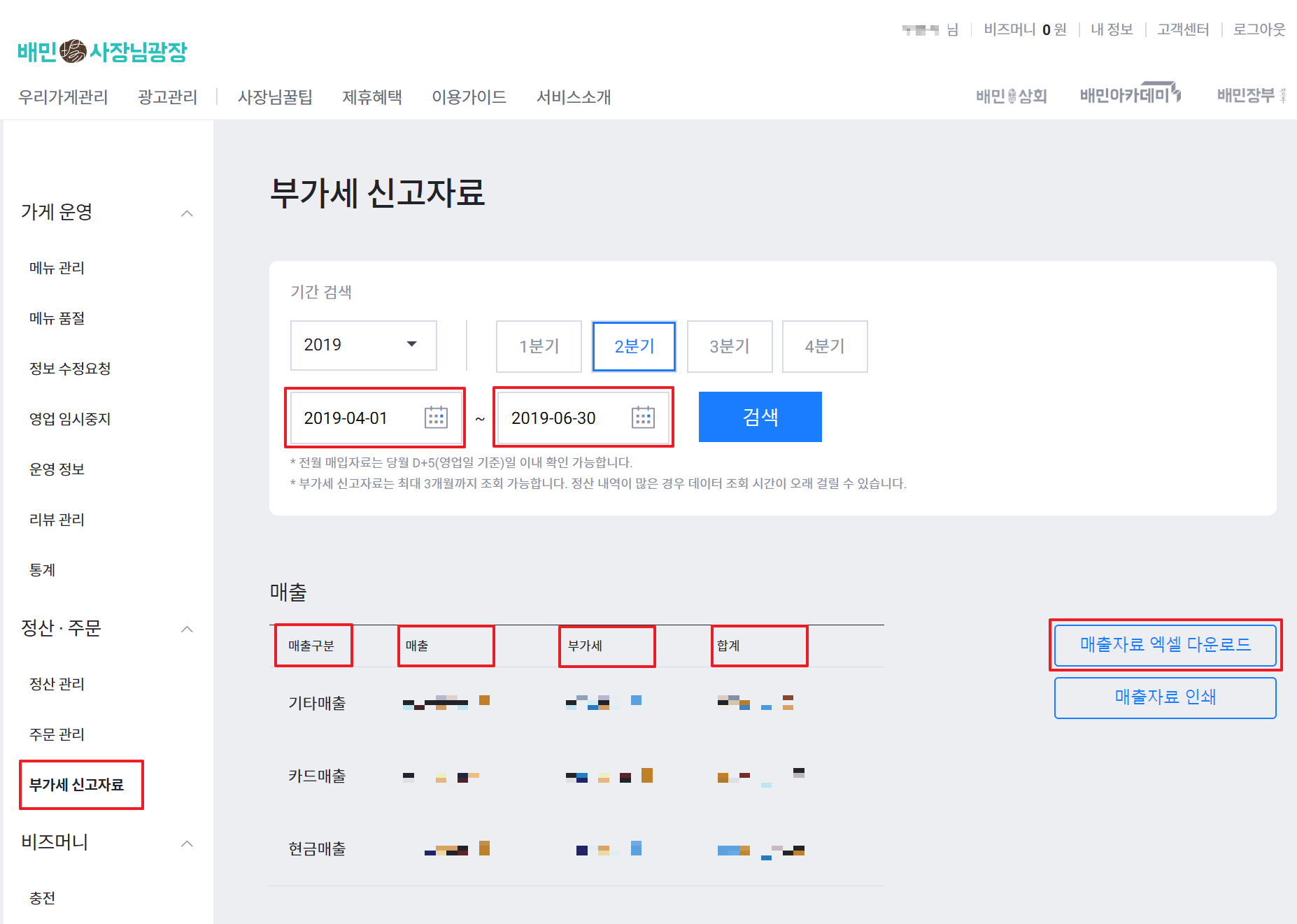Open 사장님꿀팁 menu
The width and height of the screenshot is (1297, 924).
click(x=275, y=97)
